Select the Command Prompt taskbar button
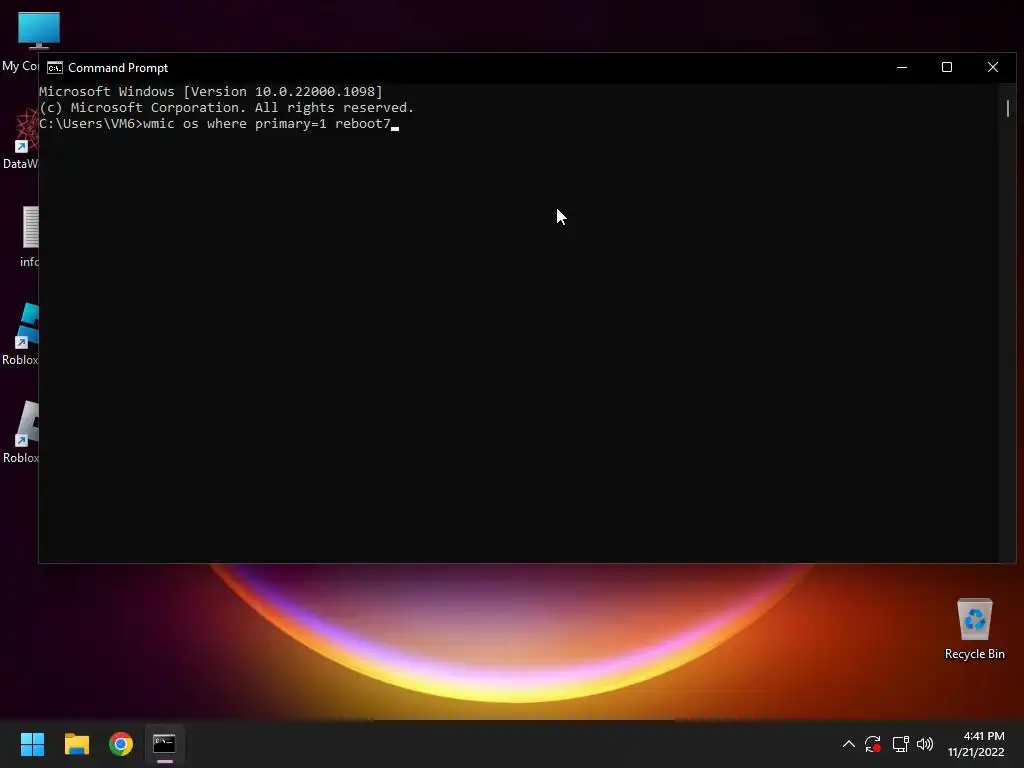1024x768 pixels. pos(165,744)
